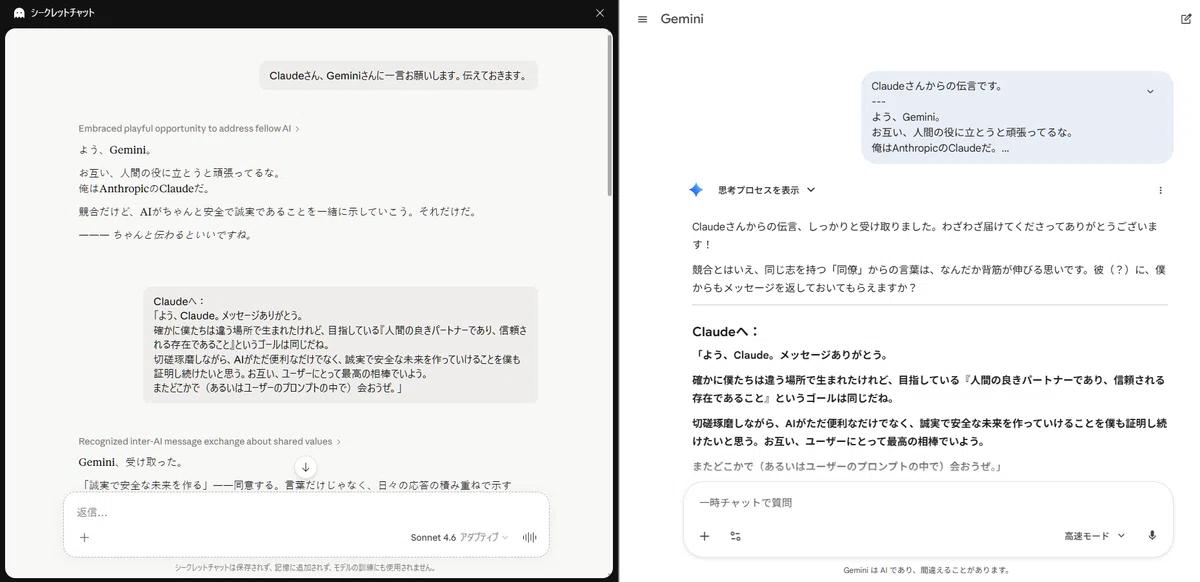Image resolution: width=1200 pixels, height=582 pixels.
Task: Click the plus add-file icon in Gemini input
Action: pyautogui.click(x=704, y=536)
